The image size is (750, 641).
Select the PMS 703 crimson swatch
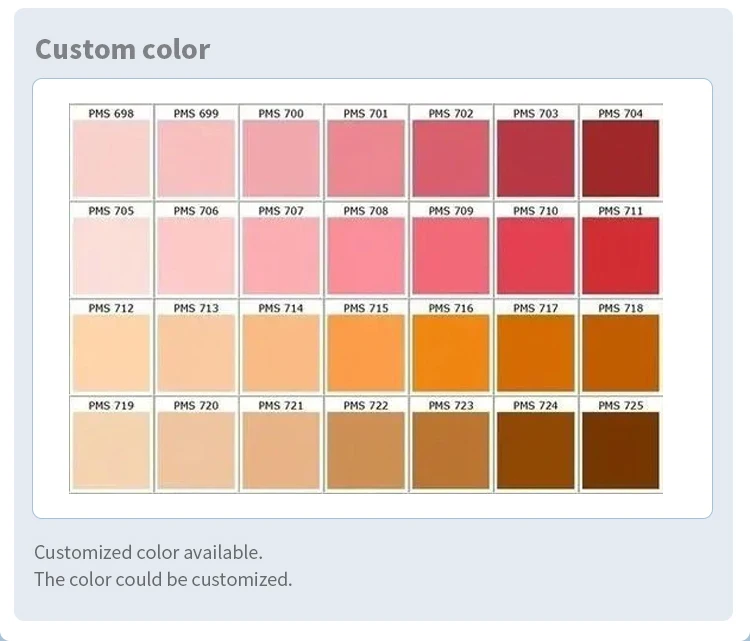click(x=536, y=158)
